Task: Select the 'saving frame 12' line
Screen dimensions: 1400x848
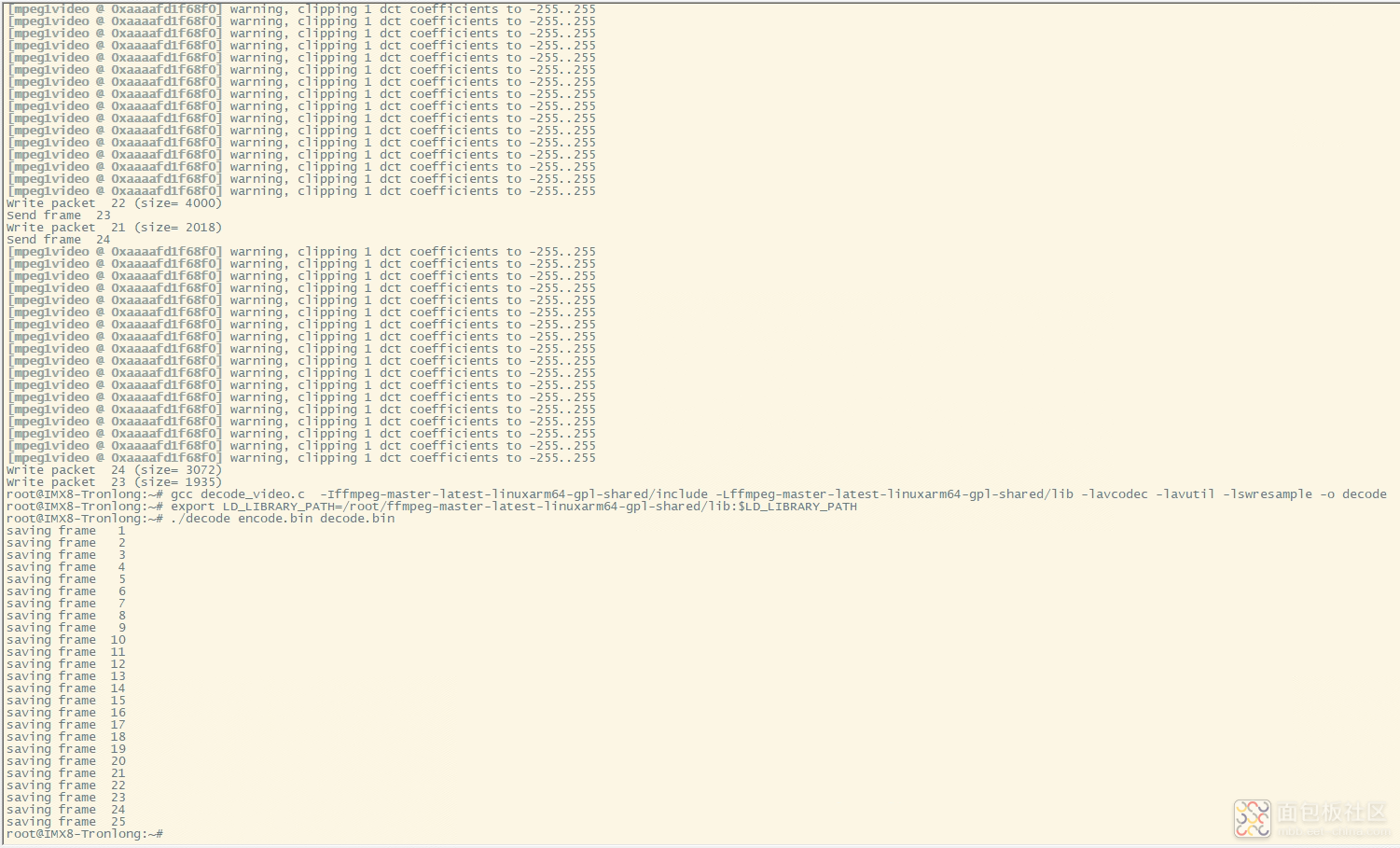Action: (x=66, y=664)
